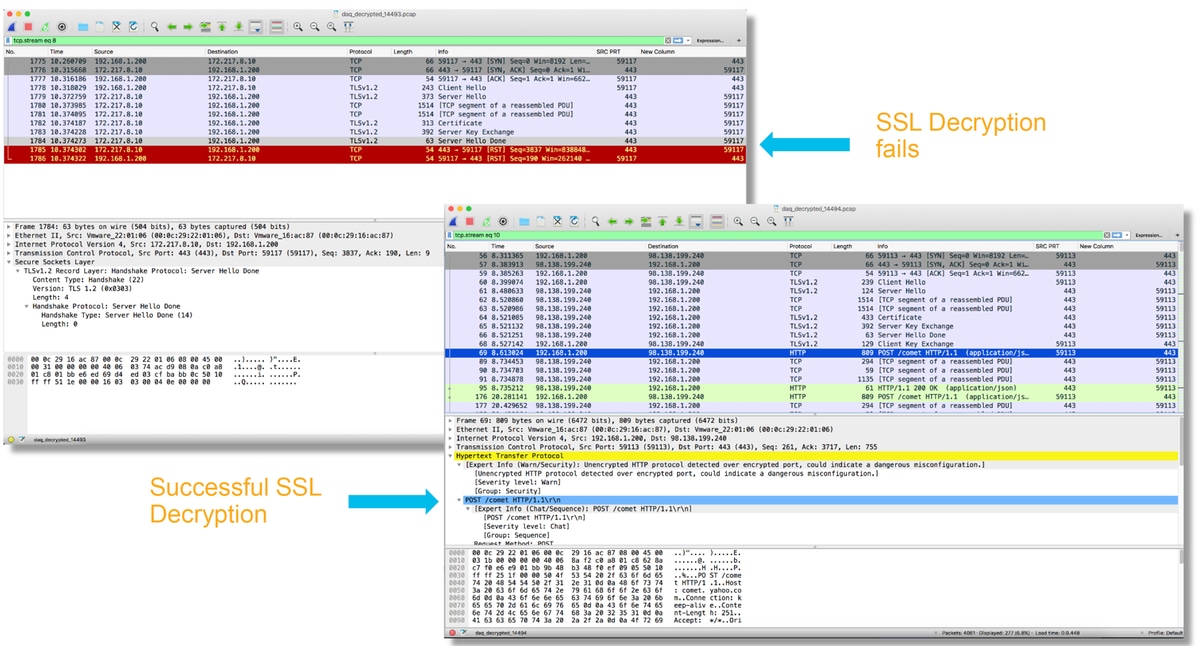This screenshot has width=1200, height=646.
Task: Start capture in the 14494.pcap window
Action: pyautogui.click(x=452, y=222)
